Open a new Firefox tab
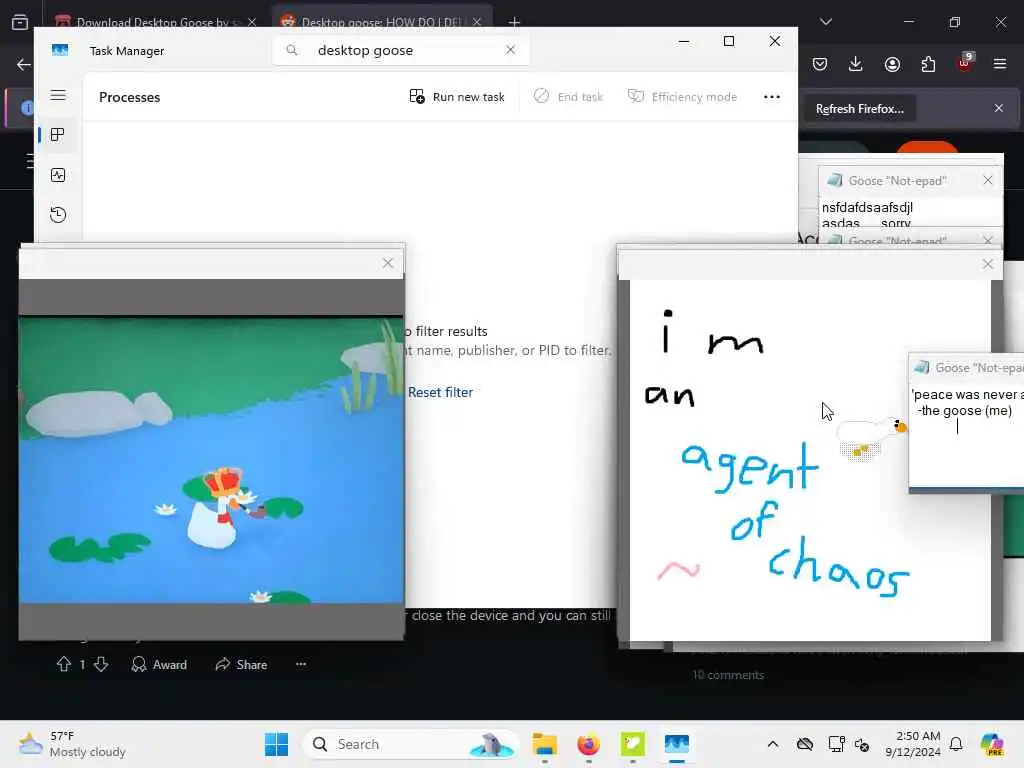 coord(514,22)
